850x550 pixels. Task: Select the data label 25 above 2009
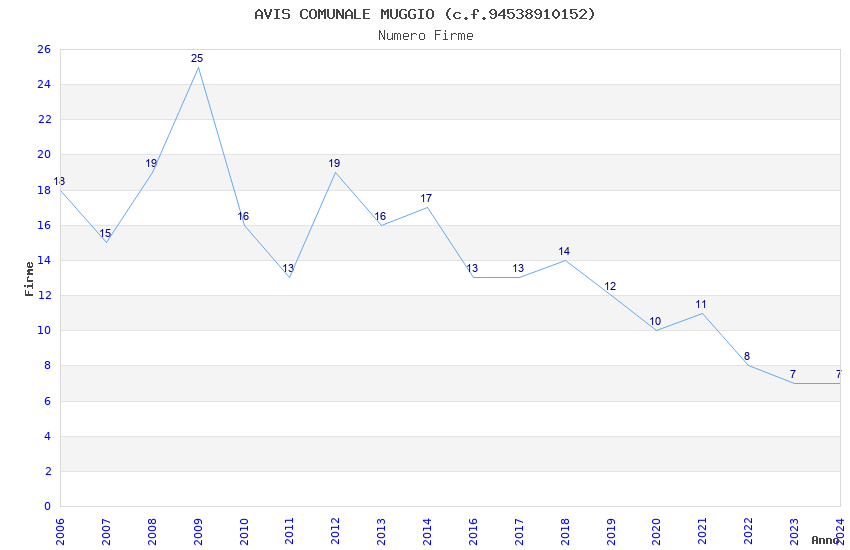197,58
